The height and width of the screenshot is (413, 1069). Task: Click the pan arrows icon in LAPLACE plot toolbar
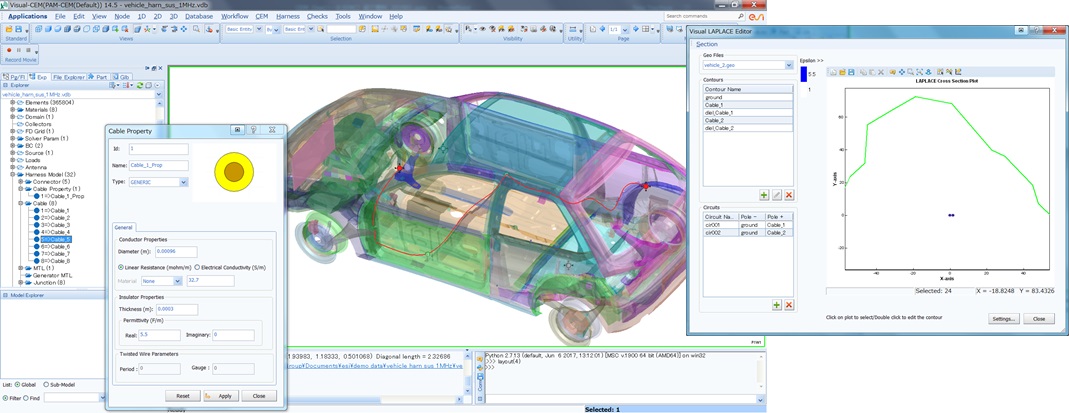coord(902,72)
